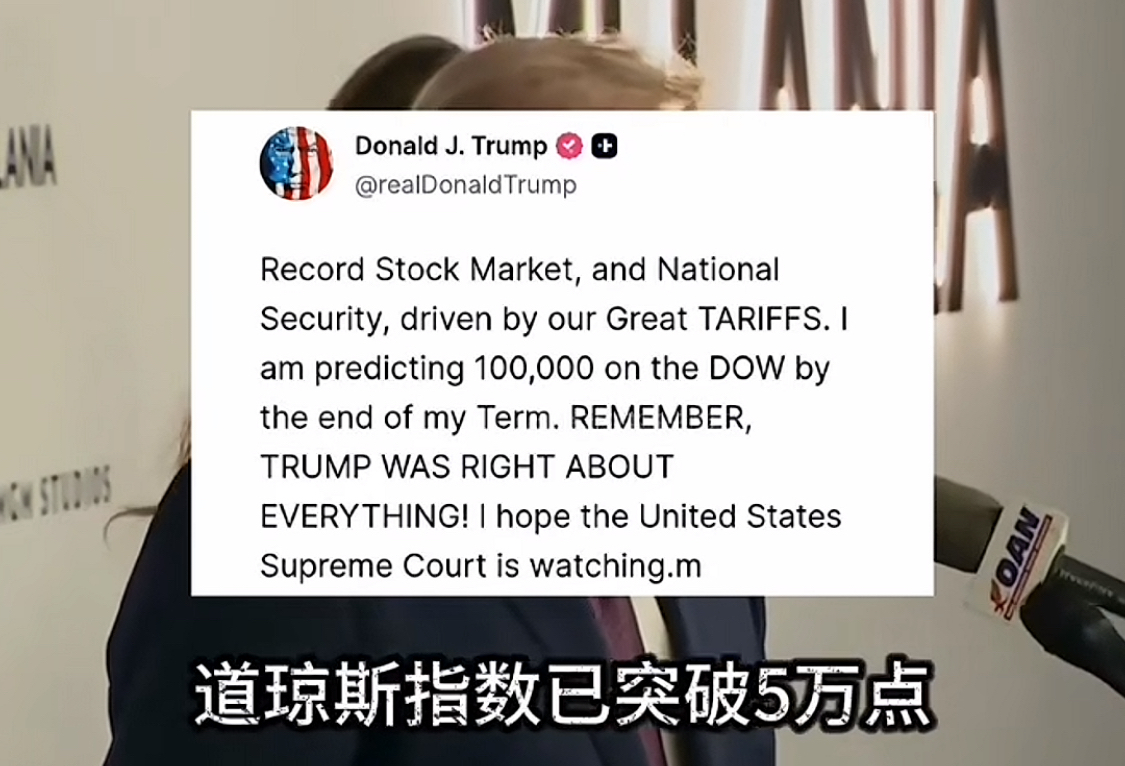
Task: Click the black plus badge beside the name
Action: click(x=604, y=146)
